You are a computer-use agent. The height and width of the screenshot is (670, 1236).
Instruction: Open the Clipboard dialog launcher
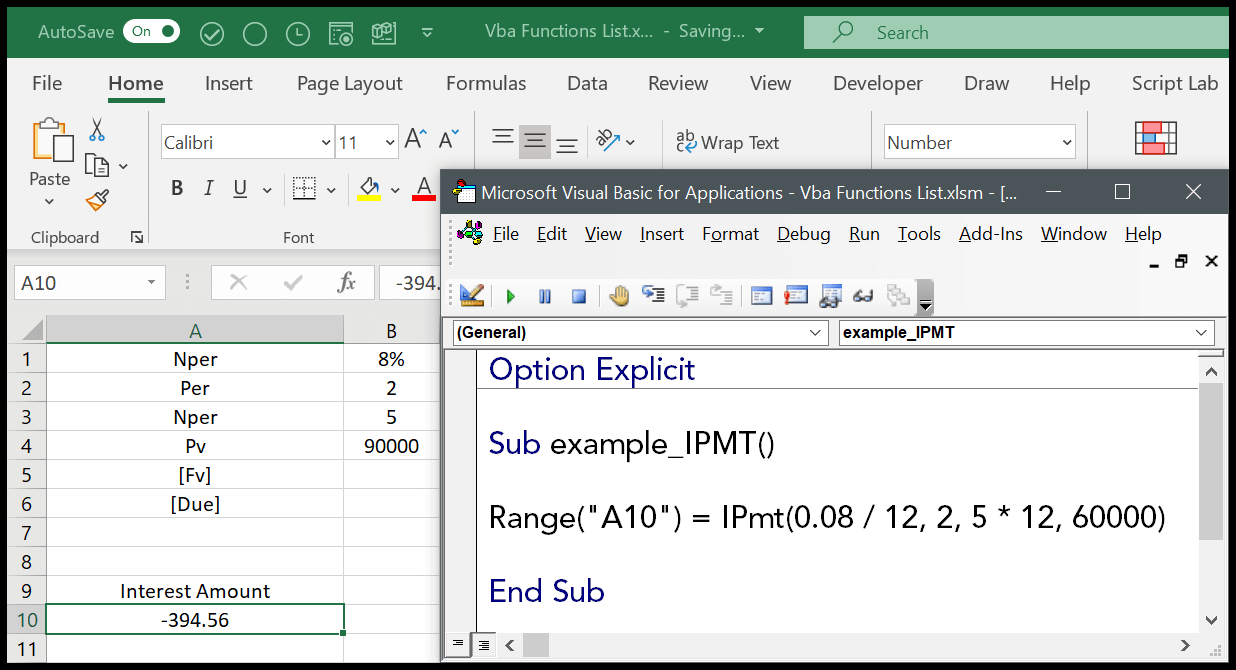[137, 238]
